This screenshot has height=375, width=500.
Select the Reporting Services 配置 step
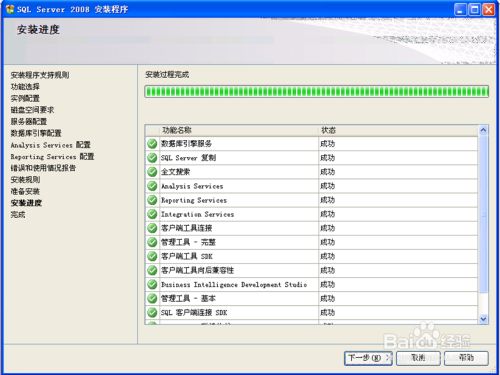click(52, 156)
